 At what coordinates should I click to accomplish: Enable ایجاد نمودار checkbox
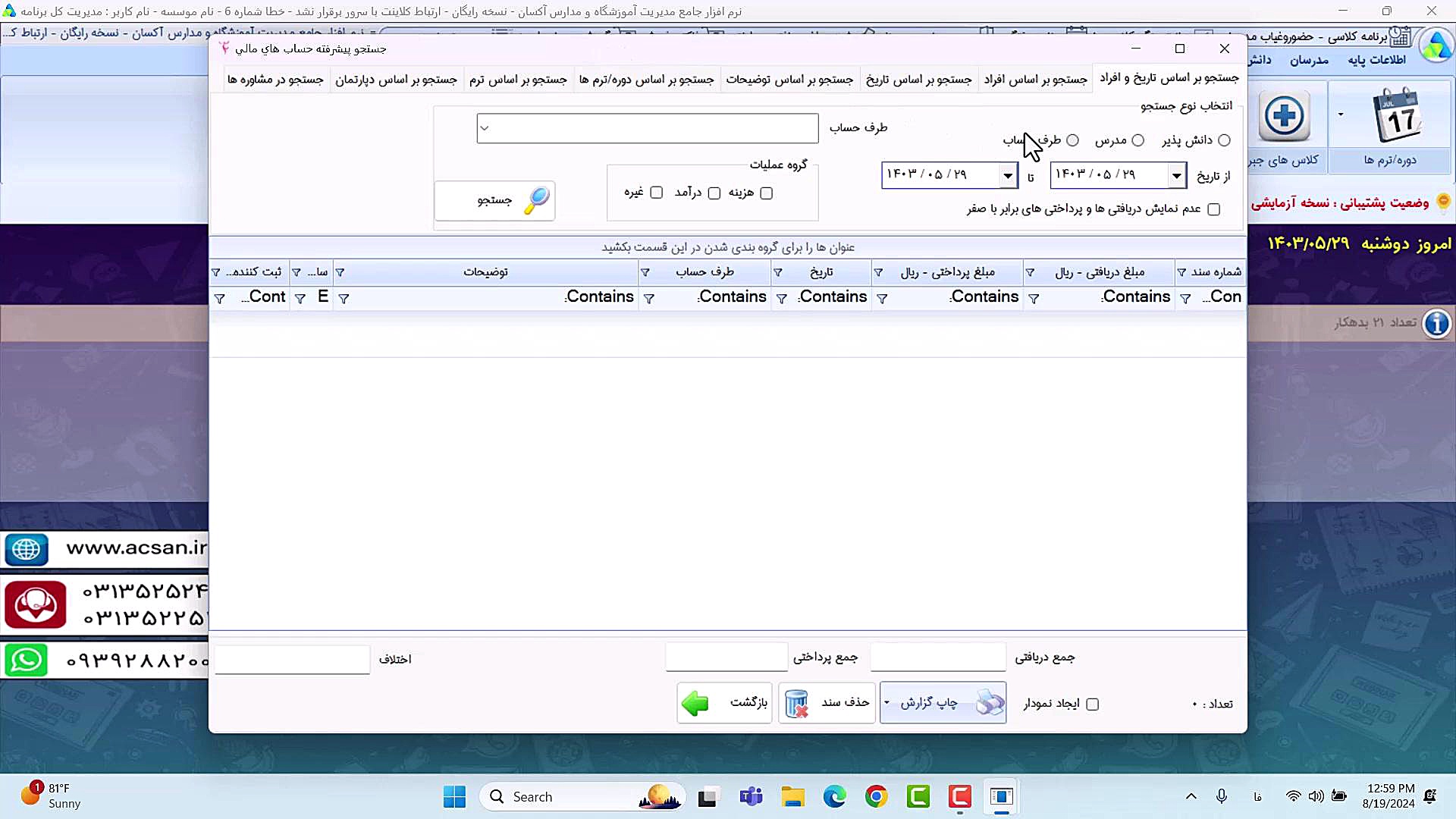1093,704
